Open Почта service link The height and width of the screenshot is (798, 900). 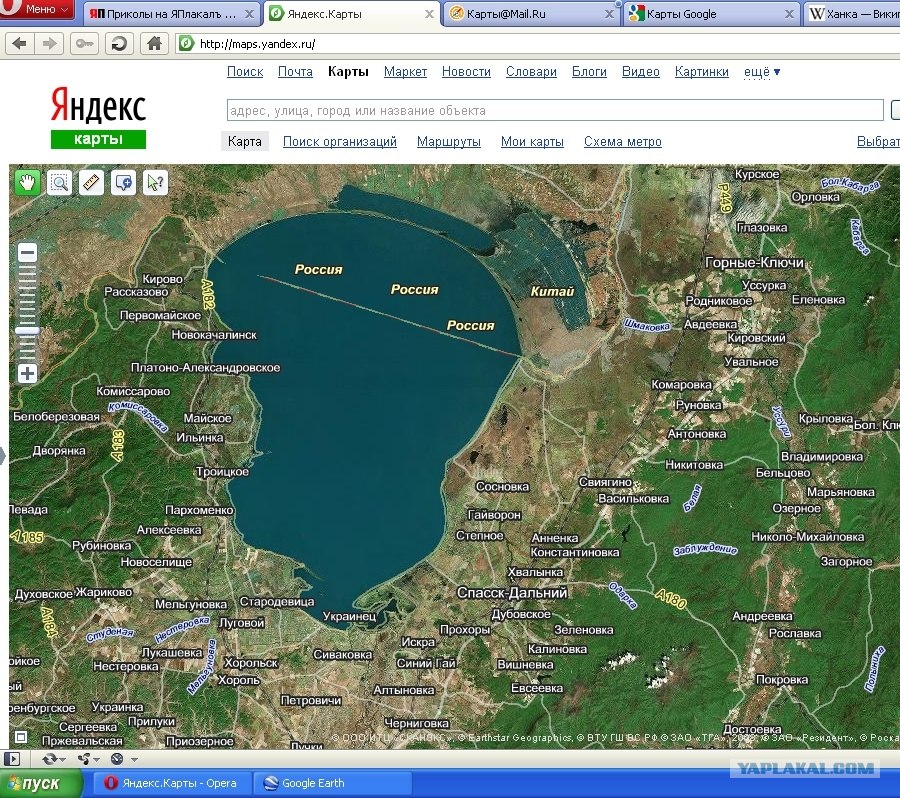295,71
